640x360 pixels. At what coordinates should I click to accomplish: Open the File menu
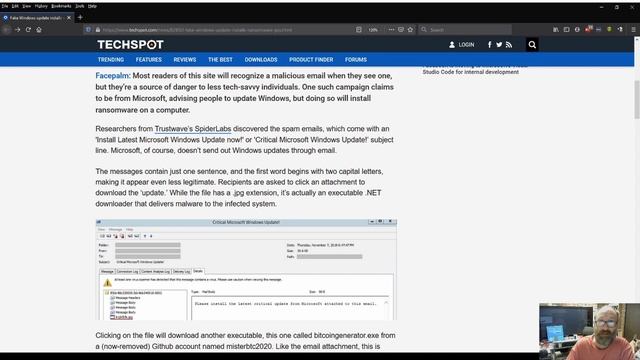tap(4, 6)
